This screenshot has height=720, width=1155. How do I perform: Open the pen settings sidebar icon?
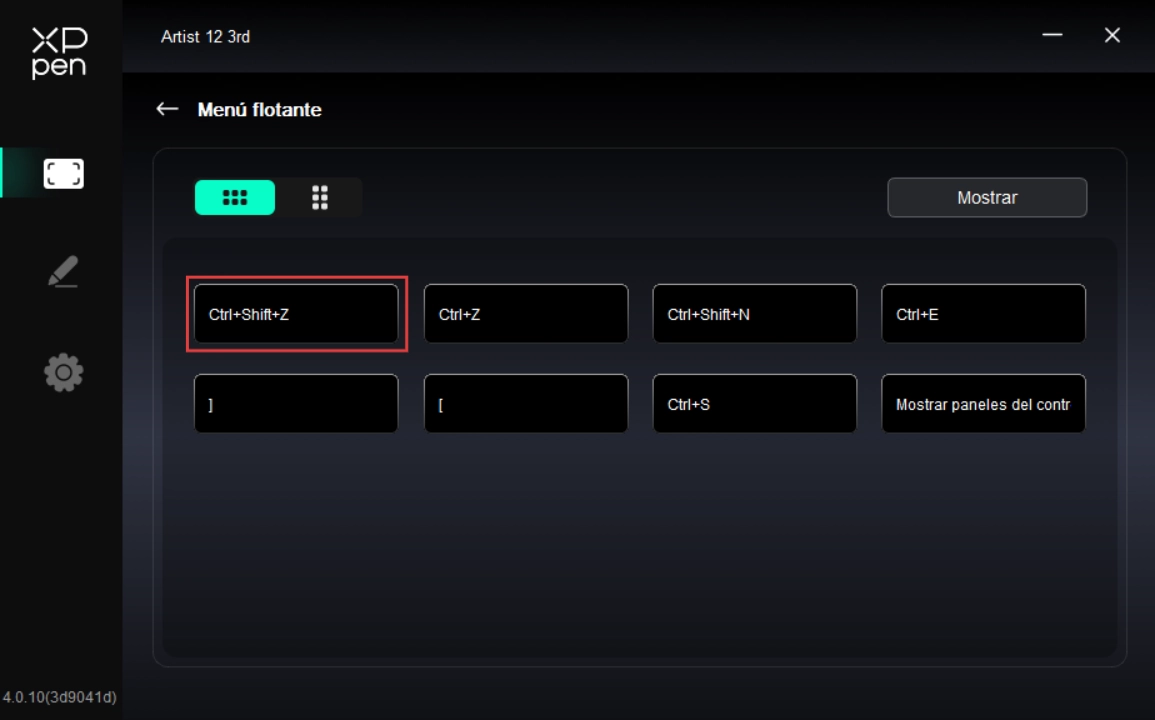coord(63,272)
